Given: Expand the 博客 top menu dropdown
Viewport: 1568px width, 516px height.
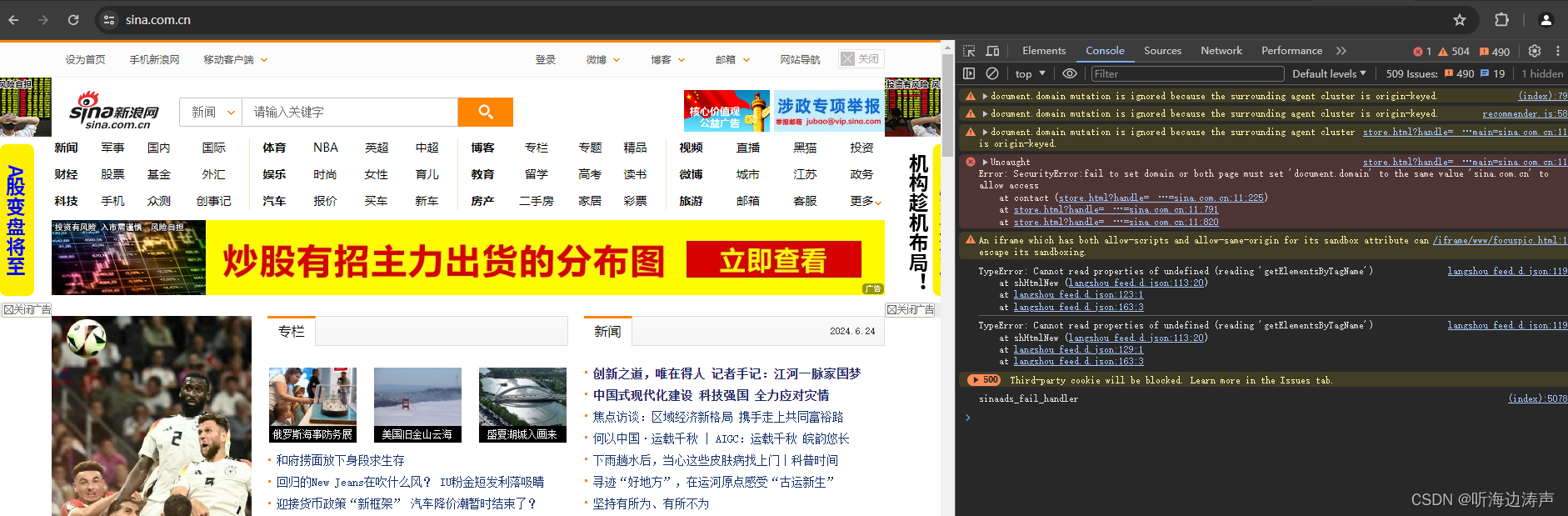Looking at the screenshot, I should (668, 60).
